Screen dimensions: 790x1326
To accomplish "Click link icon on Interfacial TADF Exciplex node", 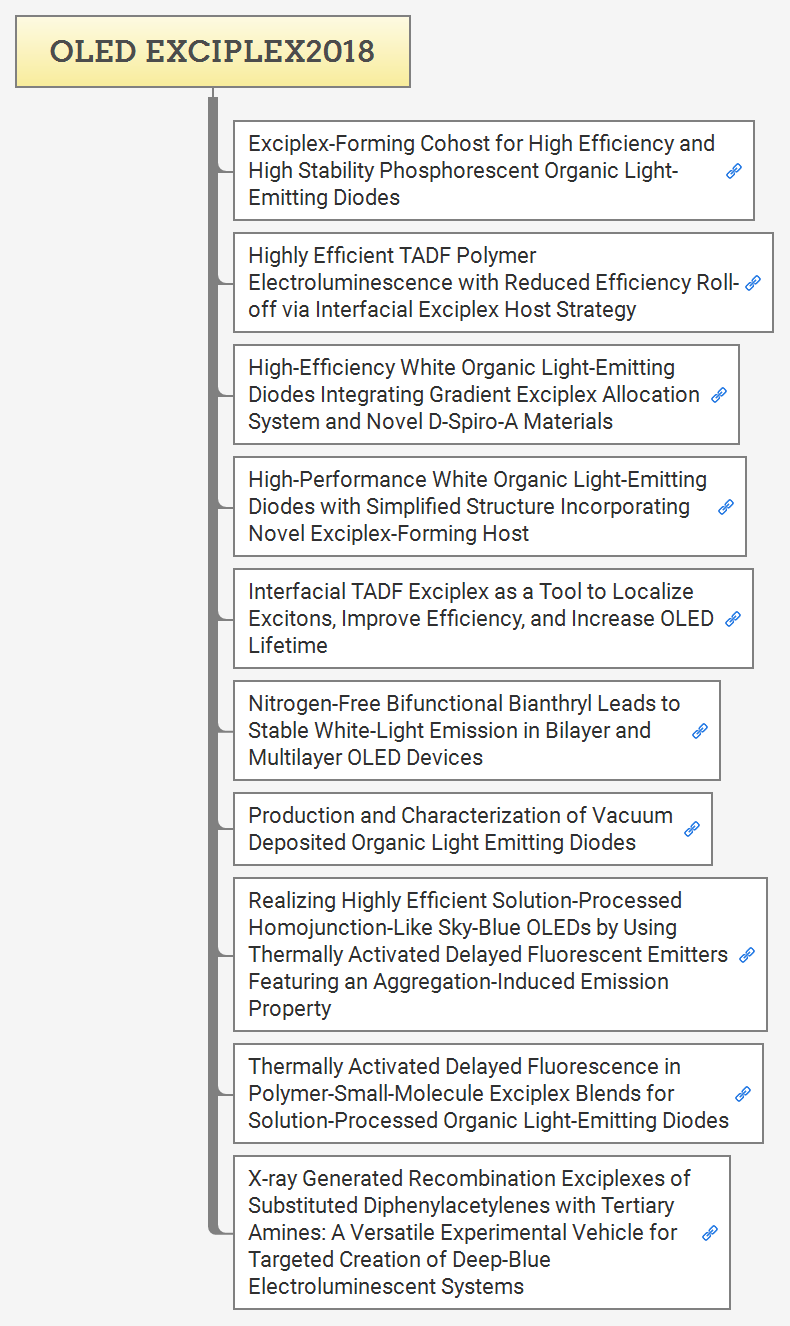I will (733, 619).
